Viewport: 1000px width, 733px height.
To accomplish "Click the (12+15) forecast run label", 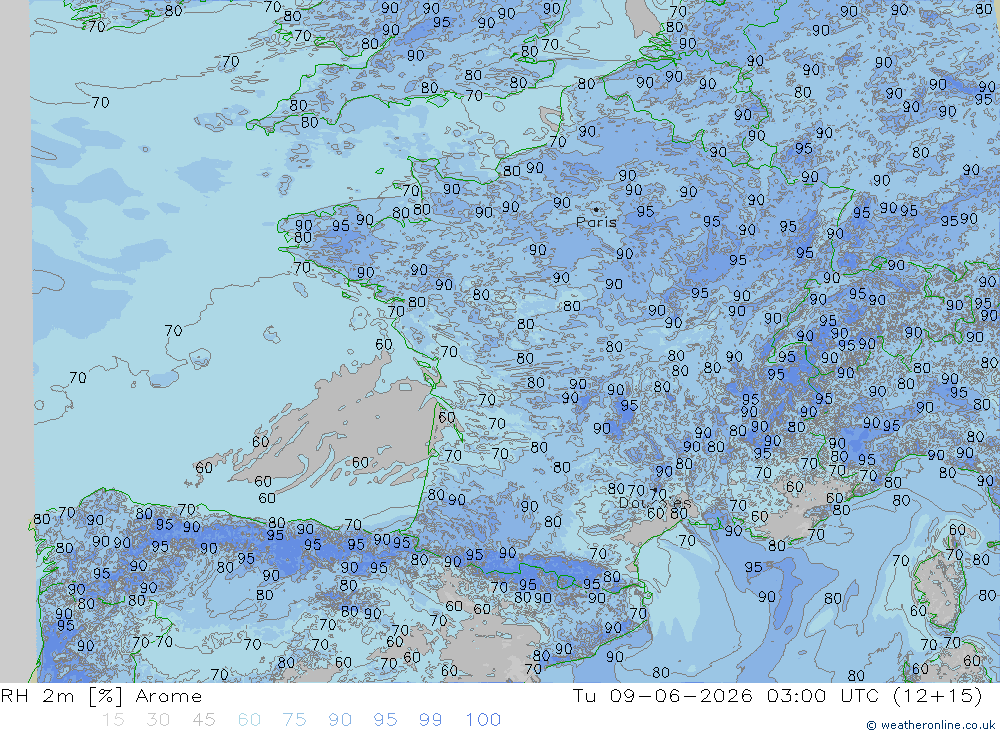I will tap(938, 695).
